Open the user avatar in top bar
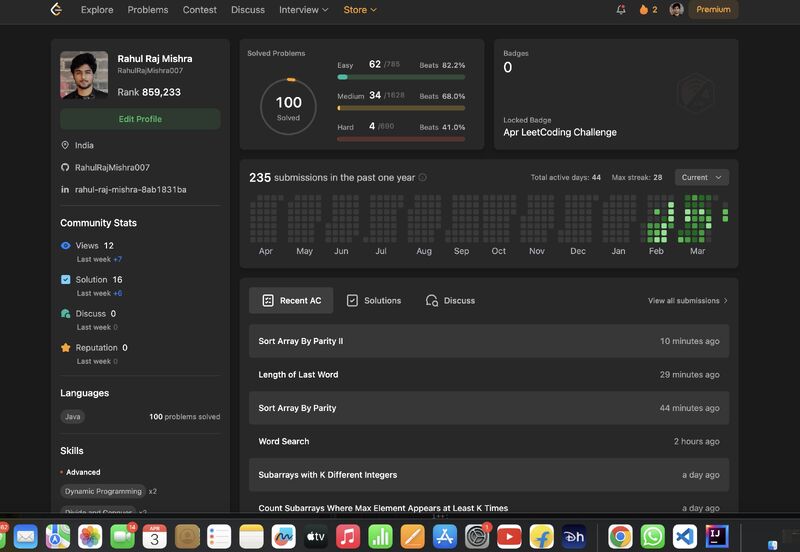This screenshot has width=800, height=552. (677, 10)
